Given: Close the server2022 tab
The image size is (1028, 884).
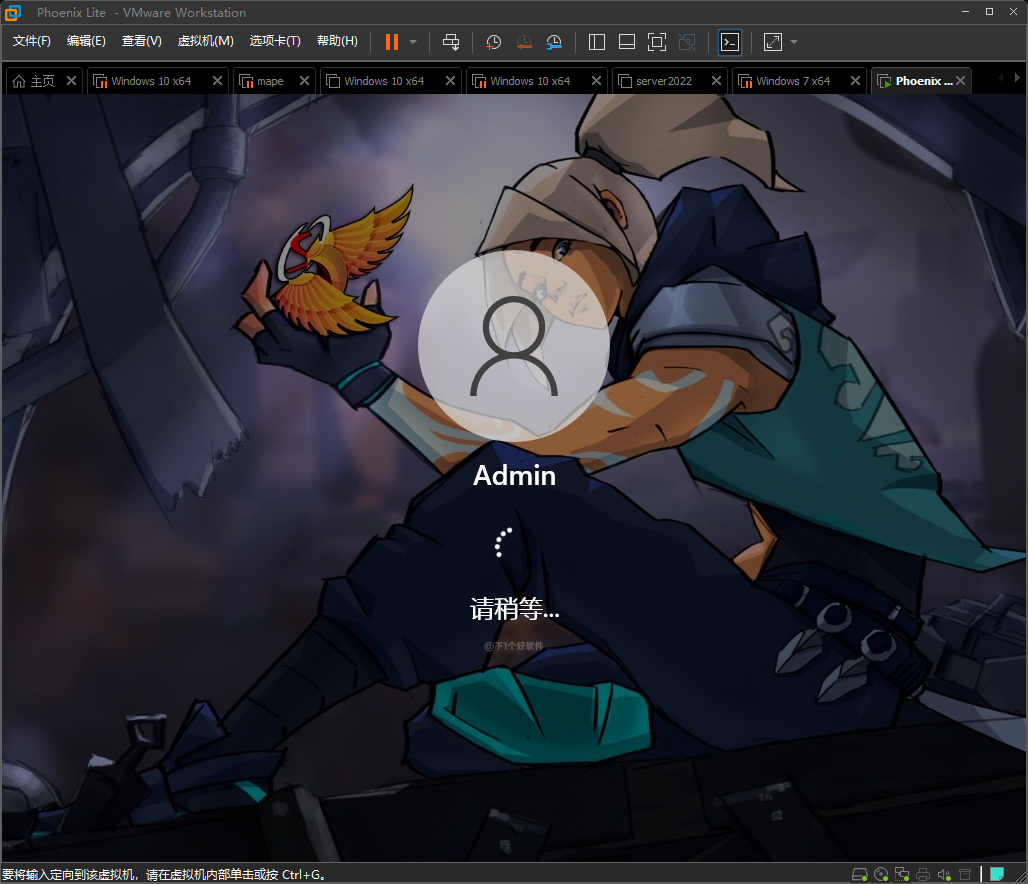Looking at the screenshot, I should (716, 81).
